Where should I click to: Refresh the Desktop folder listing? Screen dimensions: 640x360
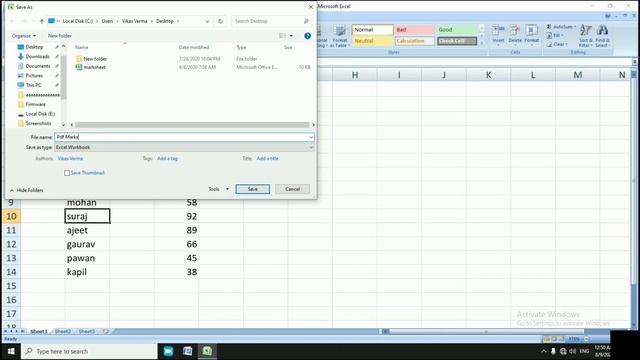pos(220,21)
